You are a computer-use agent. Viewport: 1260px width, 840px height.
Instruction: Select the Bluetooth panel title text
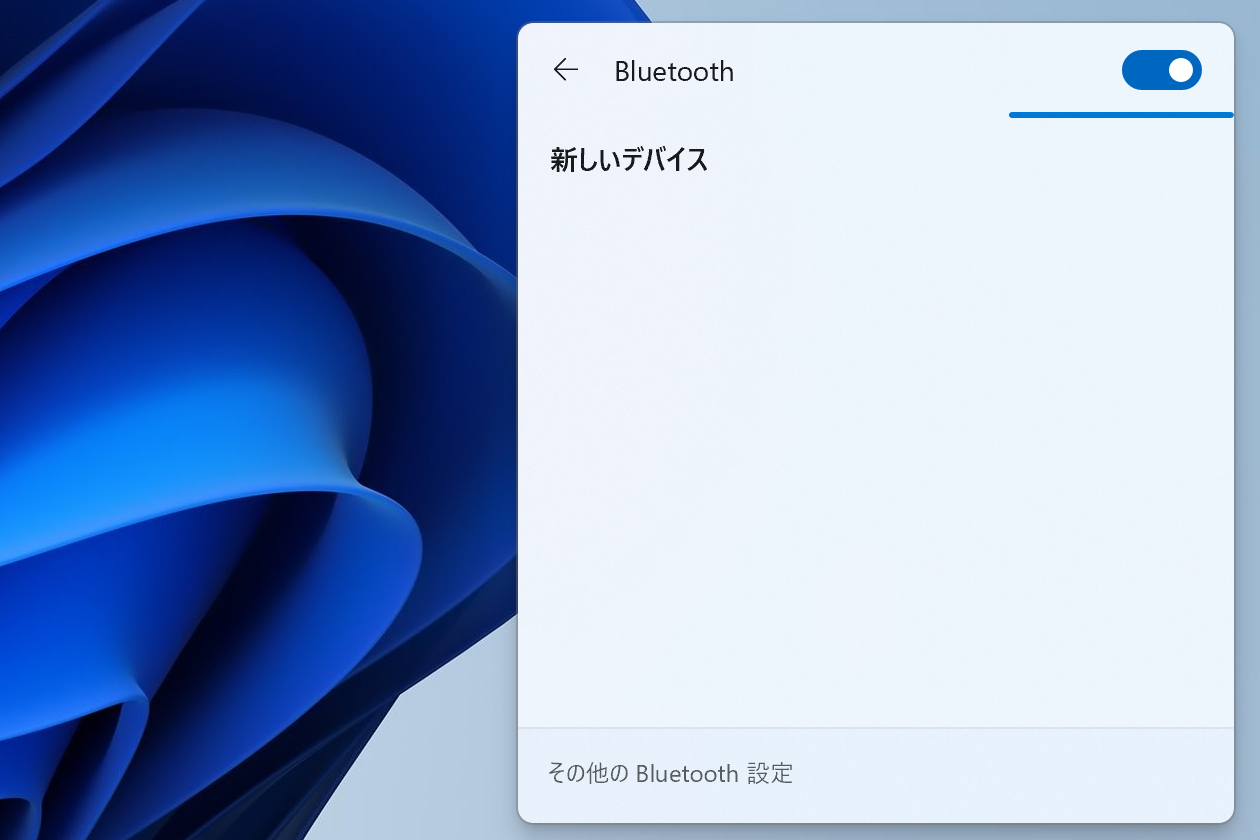674,71
